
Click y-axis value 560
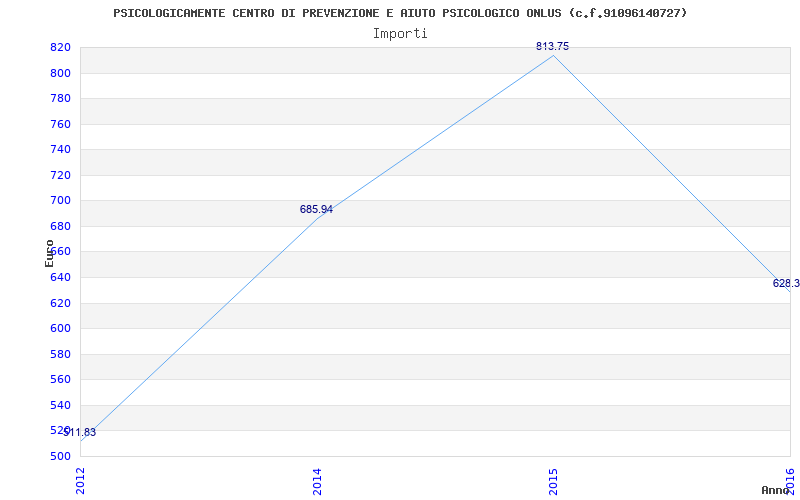59,380
